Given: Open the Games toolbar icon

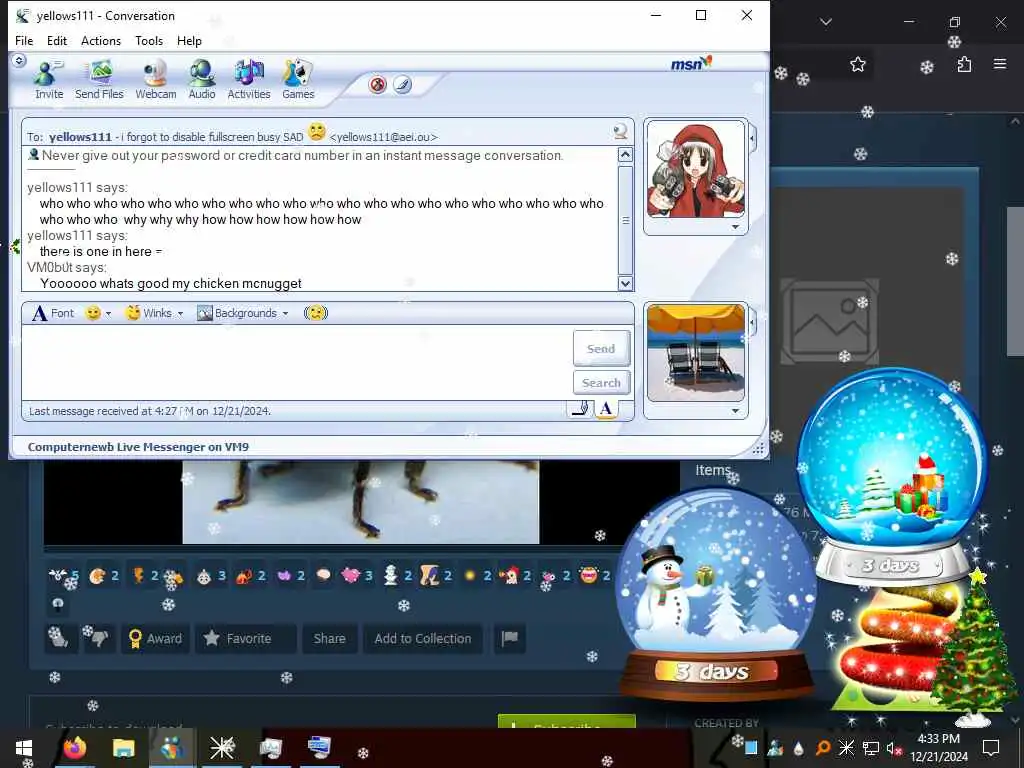Looking at the screenshot, I should tap(298, 80).
